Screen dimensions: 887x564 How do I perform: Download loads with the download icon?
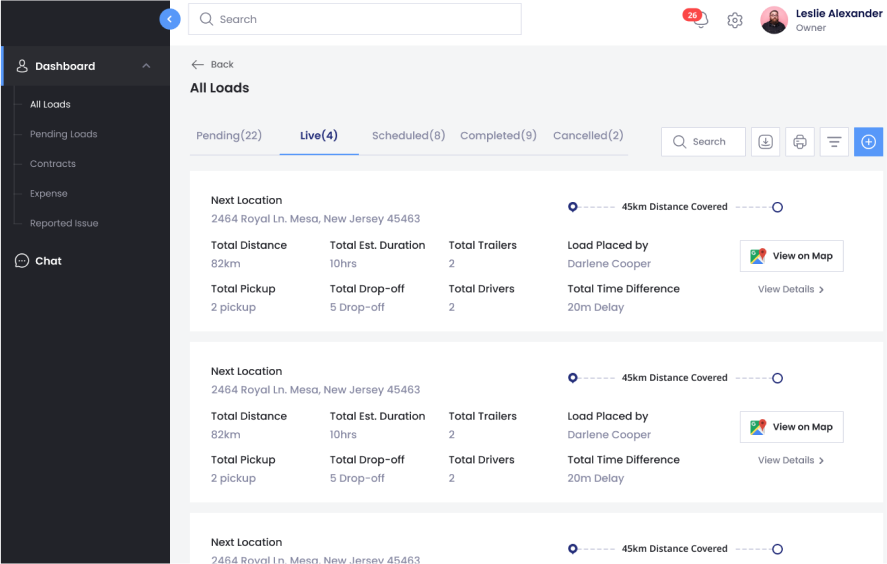(x=765, y=141)
